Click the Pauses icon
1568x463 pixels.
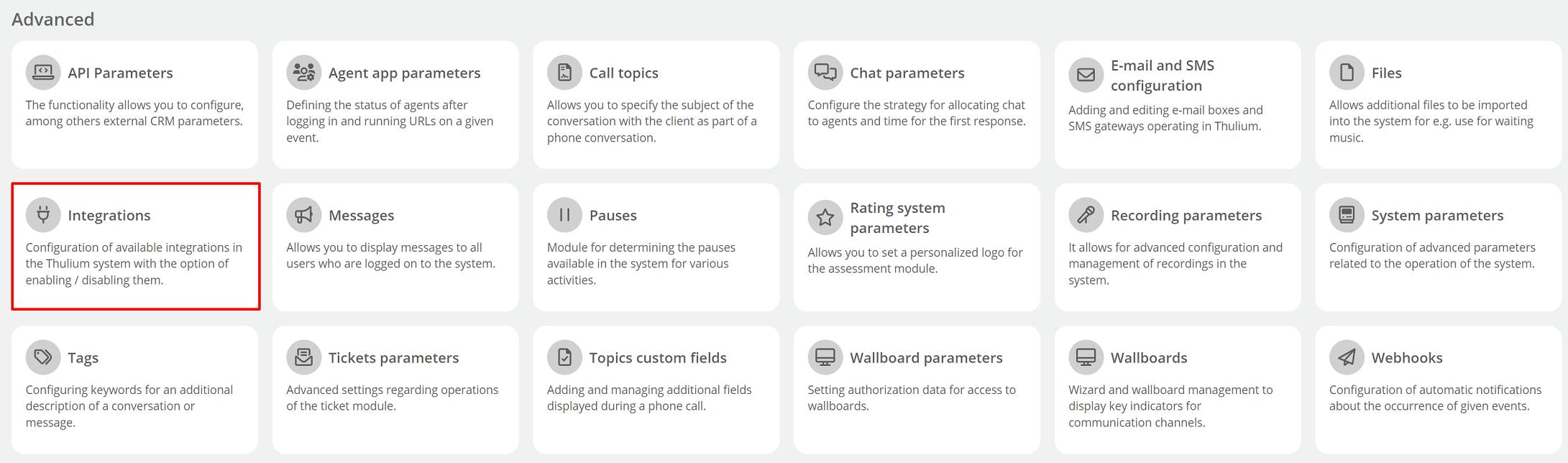click(565, 215)
